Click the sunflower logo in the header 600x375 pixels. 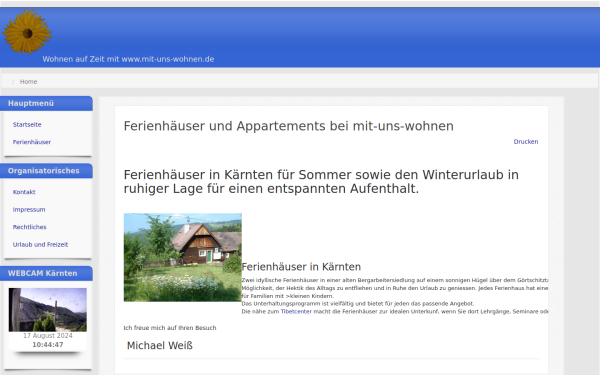coord(27,32)
